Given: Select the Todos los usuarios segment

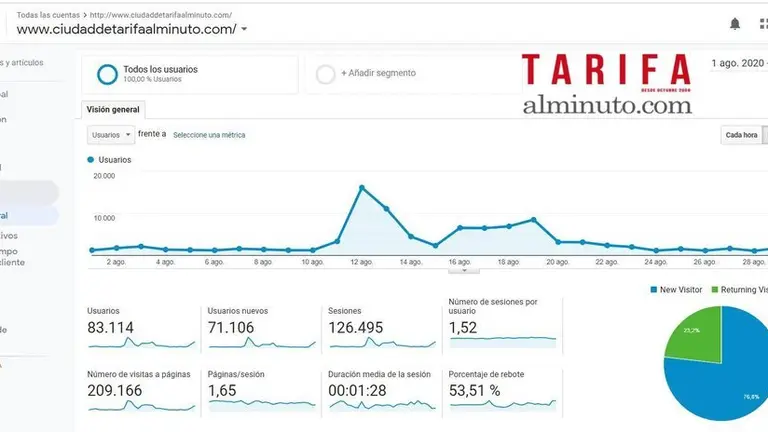Looking at the screenshot, I should pos(190,74).
